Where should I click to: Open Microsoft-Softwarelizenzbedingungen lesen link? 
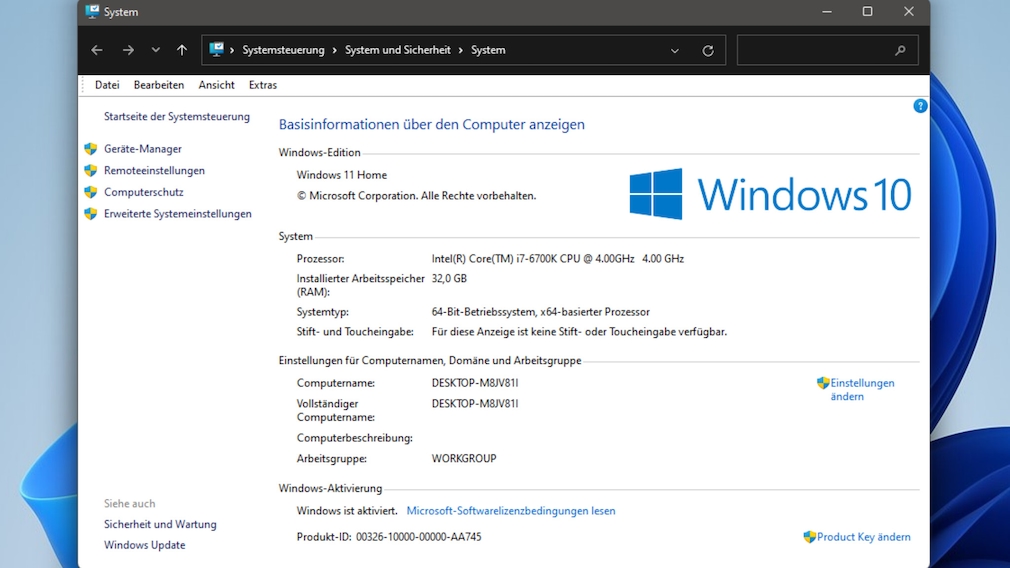pos(510,511)
